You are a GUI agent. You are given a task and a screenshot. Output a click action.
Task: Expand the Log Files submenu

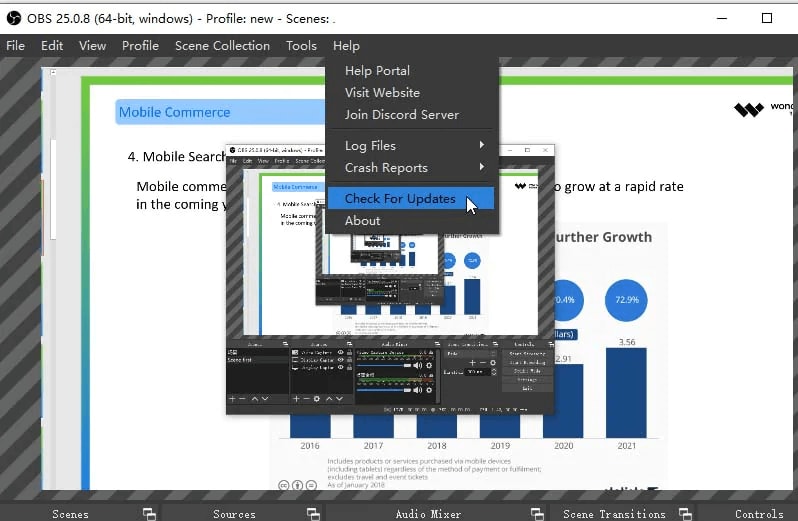pyautogui.click(x=411, y=146)
